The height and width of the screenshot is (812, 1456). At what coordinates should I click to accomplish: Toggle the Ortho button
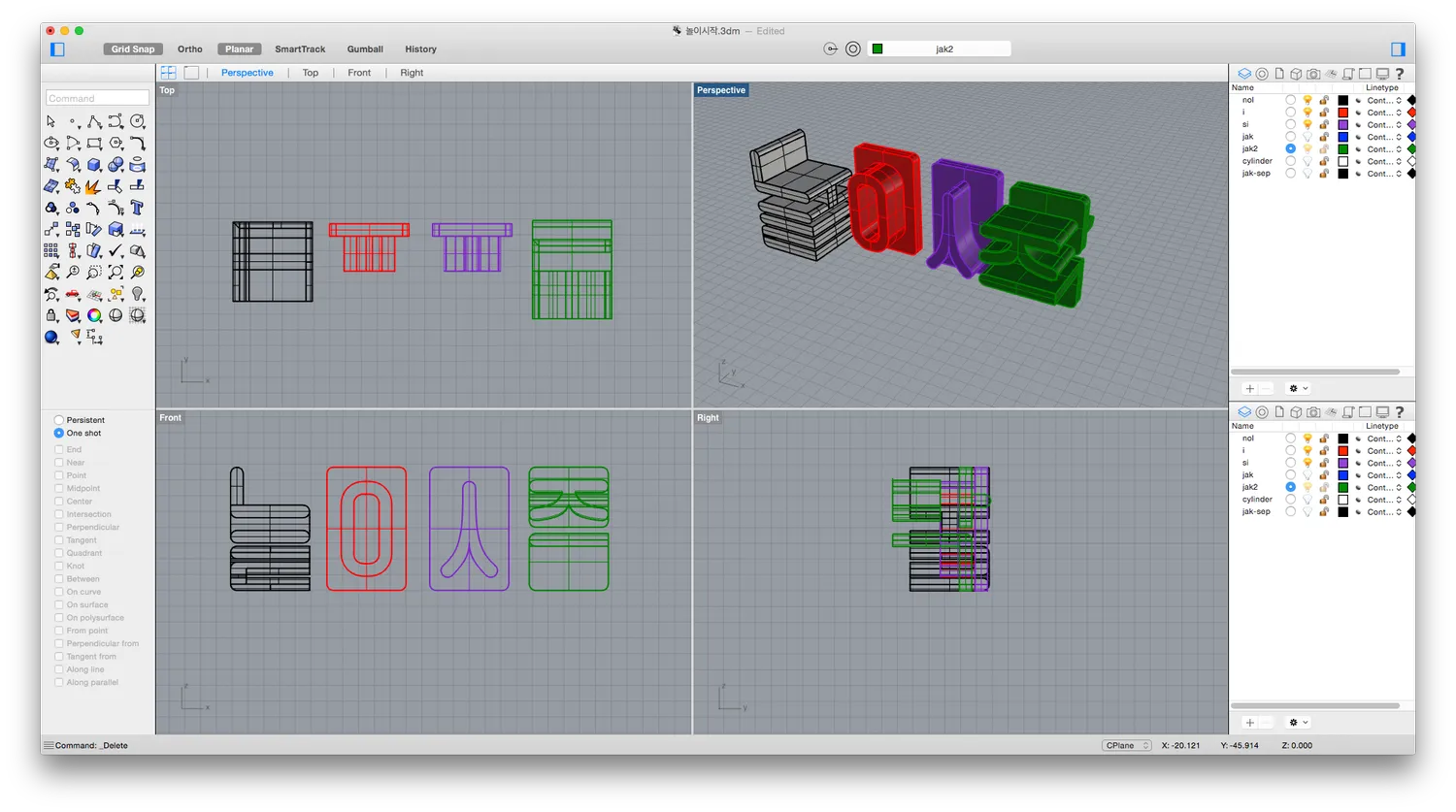point(190,49)
